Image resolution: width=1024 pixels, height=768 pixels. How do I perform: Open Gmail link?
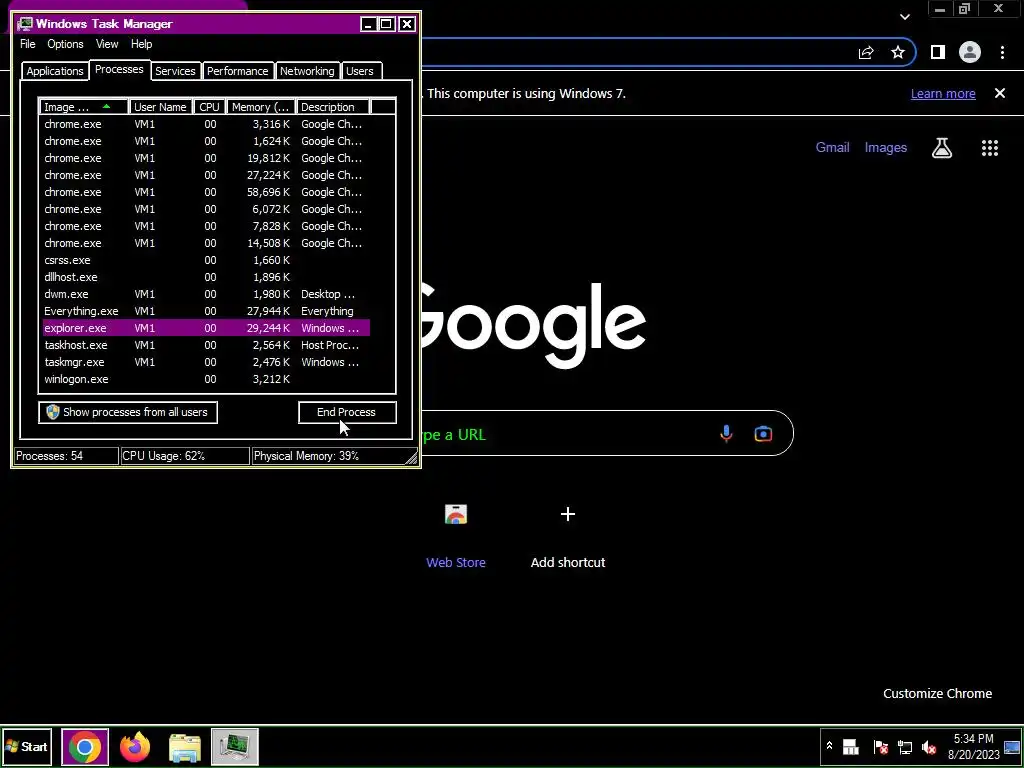click(x=833, y=148)
